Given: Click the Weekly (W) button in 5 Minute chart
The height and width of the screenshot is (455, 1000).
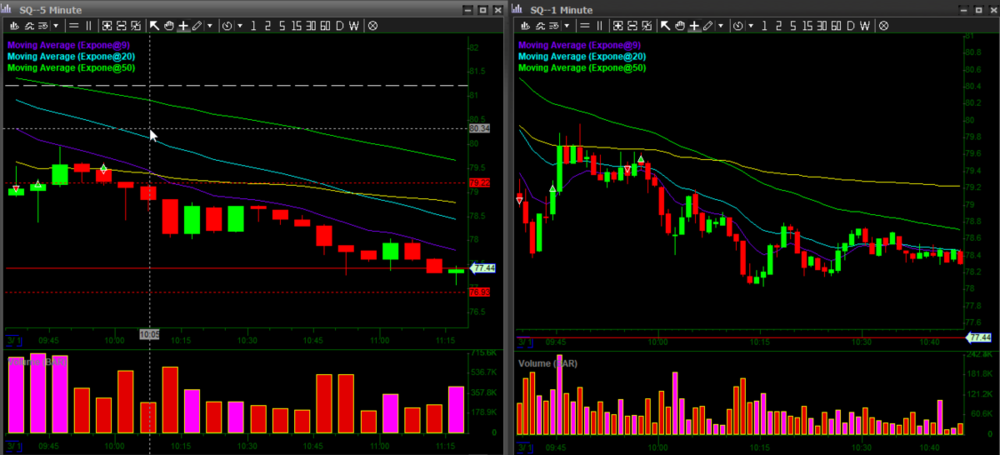Looking at the screenshot, I should [354, 25].
